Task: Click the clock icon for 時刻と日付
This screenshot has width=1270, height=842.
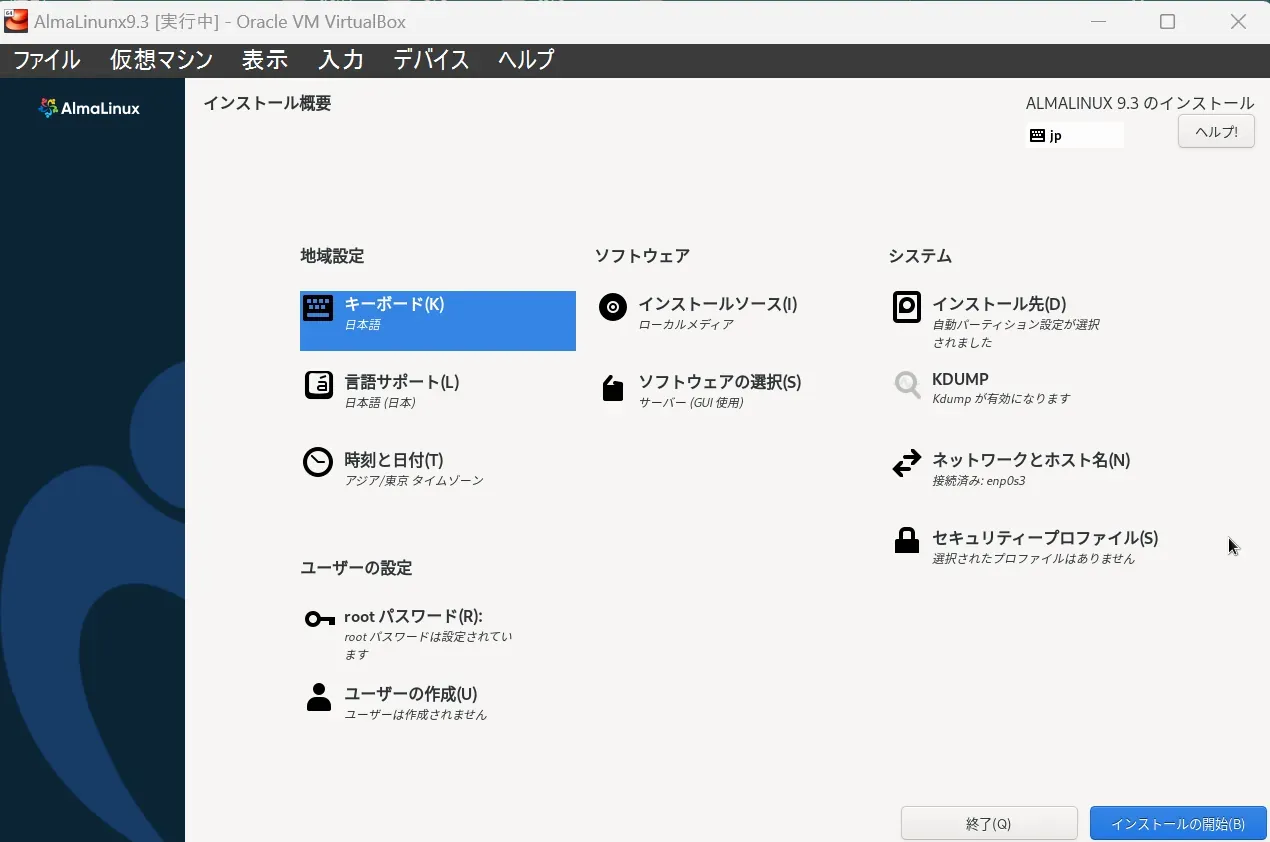Action: (318, 462)
